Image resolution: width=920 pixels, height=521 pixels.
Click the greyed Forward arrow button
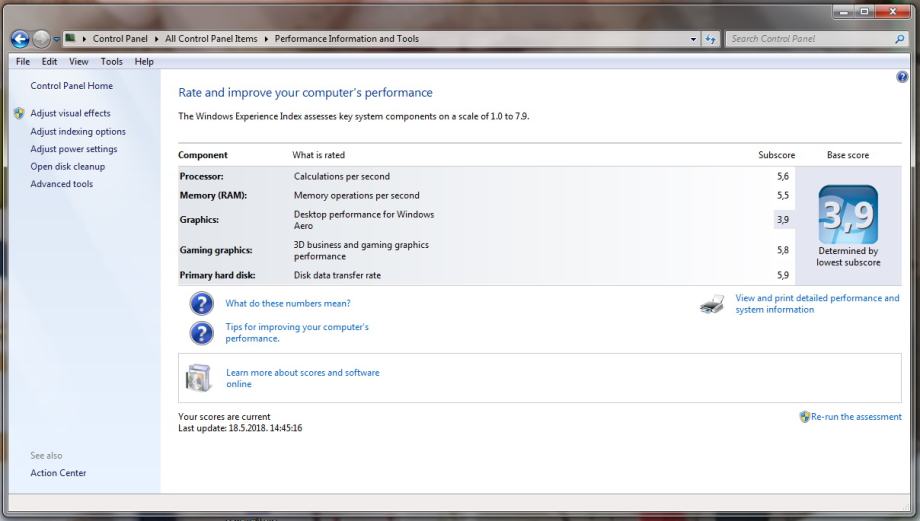[41, 39]
